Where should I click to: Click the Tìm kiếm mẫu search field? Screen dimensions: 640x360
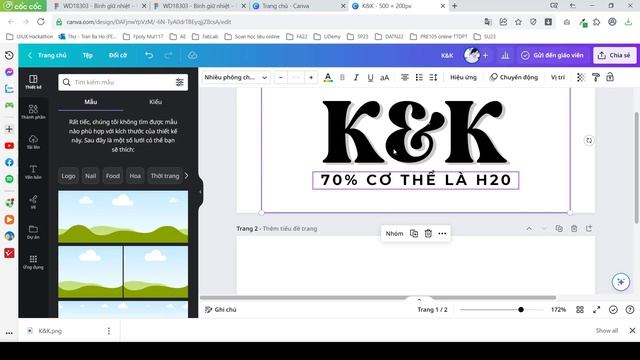point(122,82)
